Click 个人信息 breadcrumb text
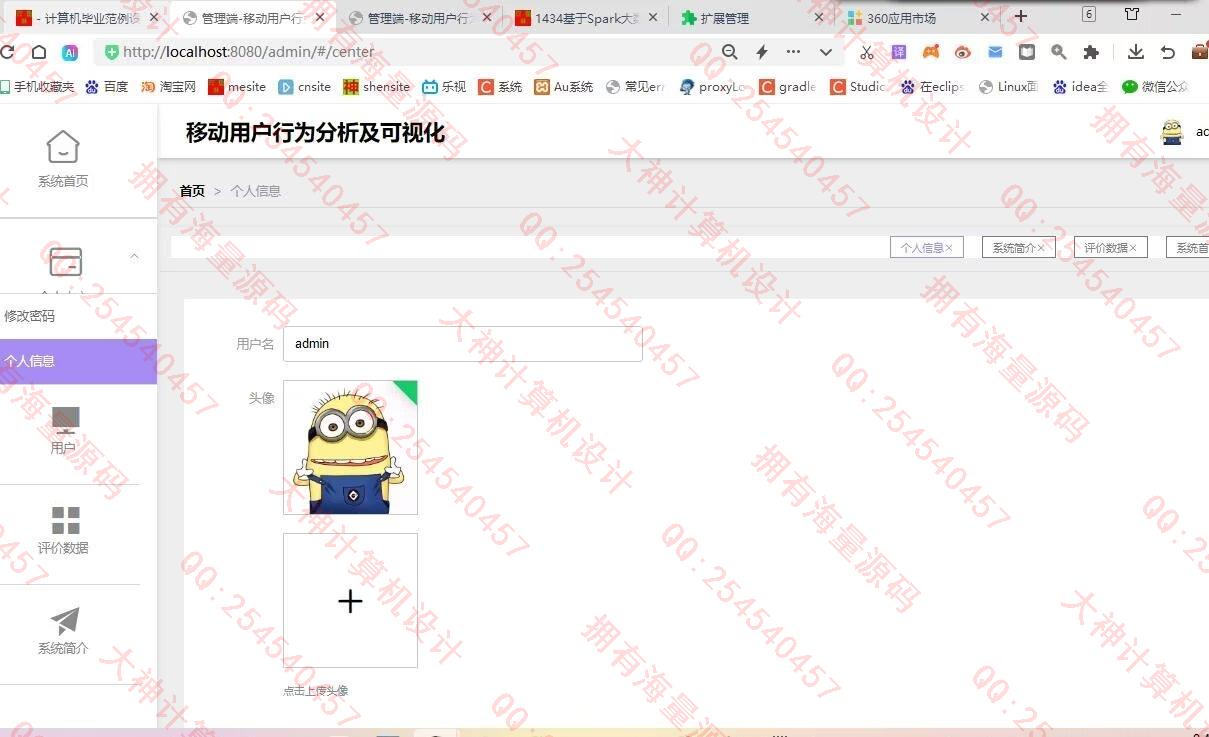1209x737 pixels. click(x=255, y=191)
